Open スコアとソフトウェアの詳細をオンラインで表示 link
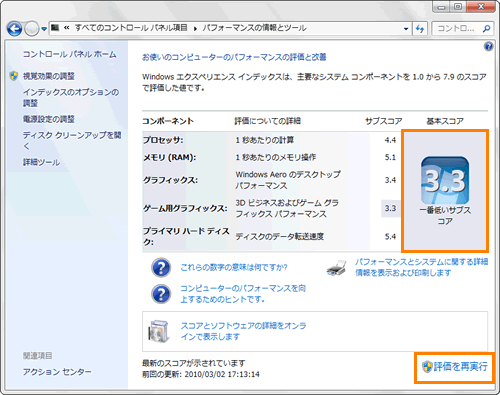This screenshot has width=500, height=395. pyautogui.click(x=243, y=331)
